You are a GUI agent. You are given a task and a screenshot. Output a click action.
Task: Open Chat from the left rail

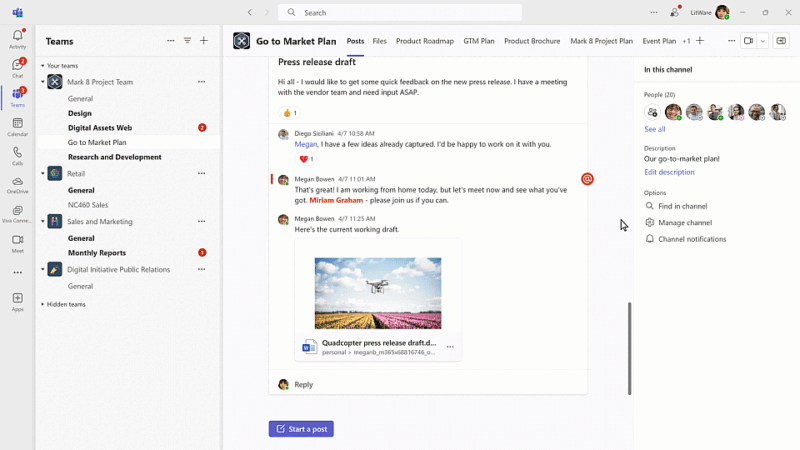click(17, 68)
